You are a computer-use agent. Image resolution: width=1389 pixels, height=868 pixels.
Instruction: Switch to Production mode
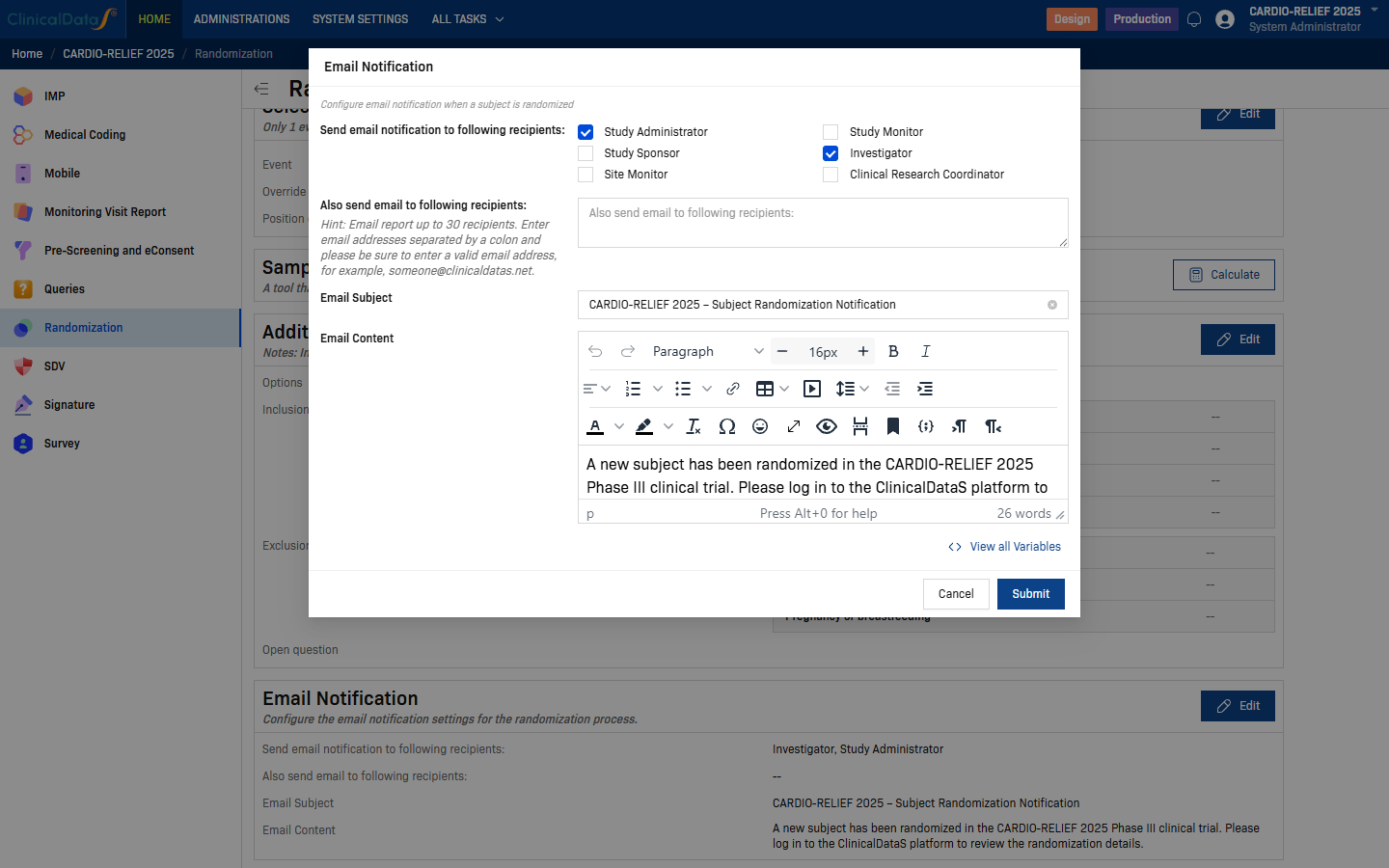tap(1142, 19)
